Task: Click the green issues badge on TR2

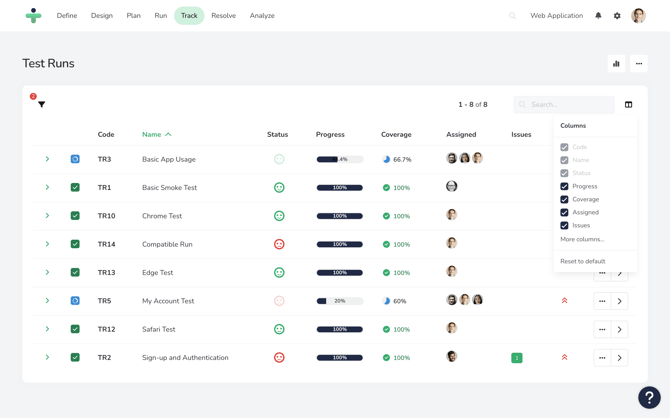Action: pos(517,358)
